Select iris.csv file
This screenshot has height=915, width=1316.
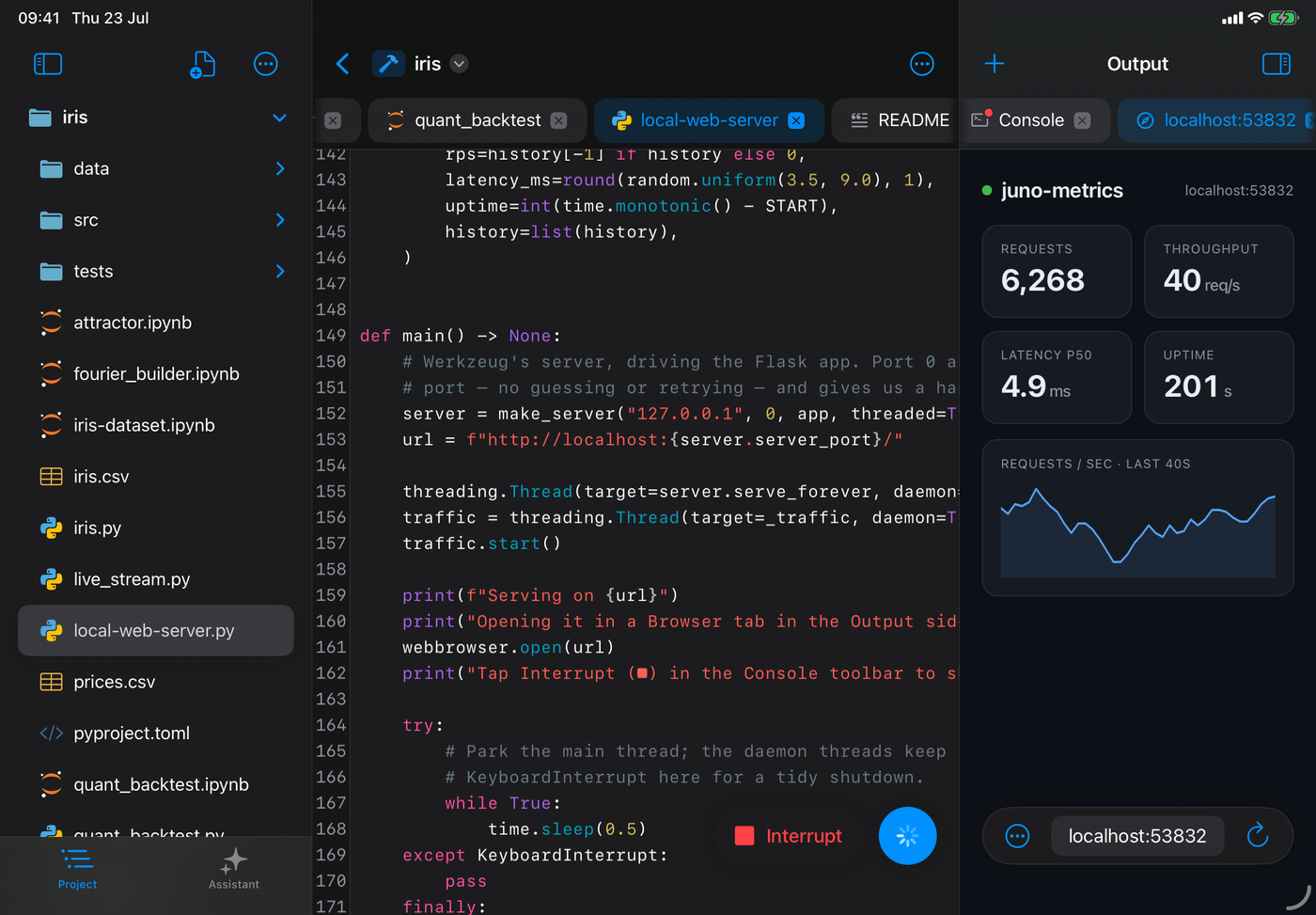click(156, 477)
